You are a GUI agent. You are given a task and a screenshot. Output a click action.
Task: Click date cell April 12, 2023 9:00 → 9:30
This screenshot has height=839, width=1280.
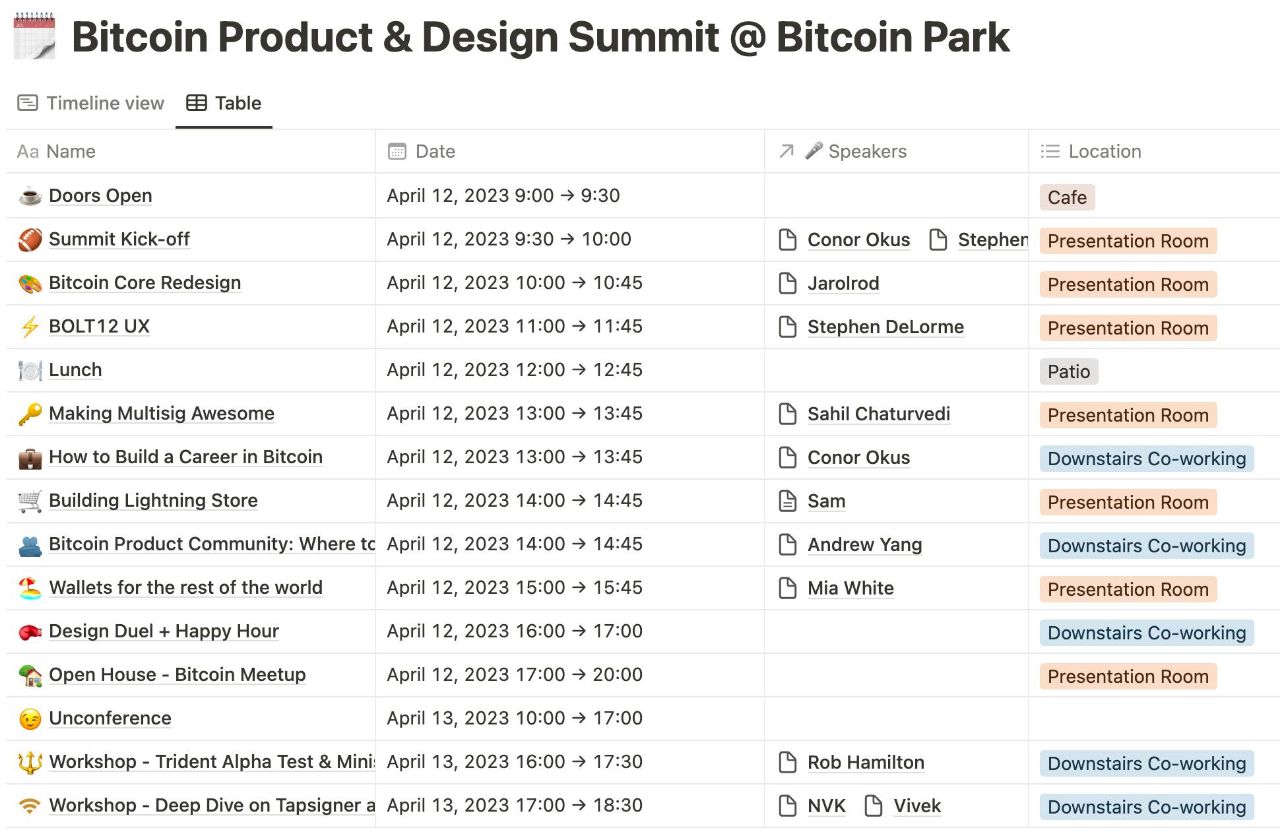[570, 196]
